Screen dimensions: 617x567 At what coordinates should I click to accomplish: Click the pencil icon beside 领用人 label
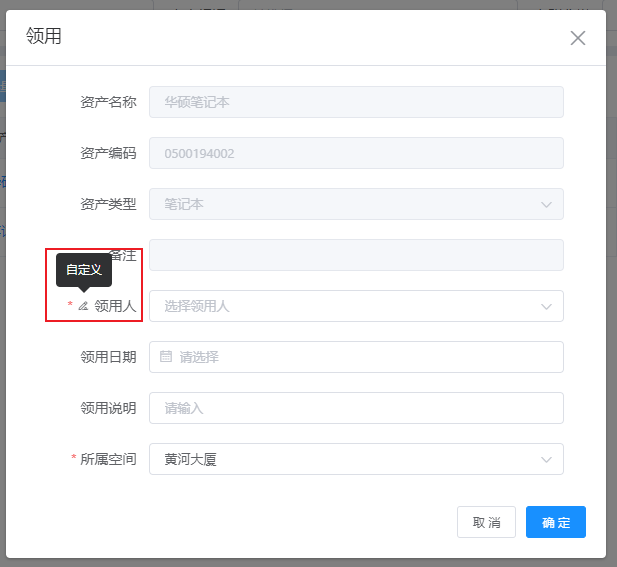(x=83, y=306)
